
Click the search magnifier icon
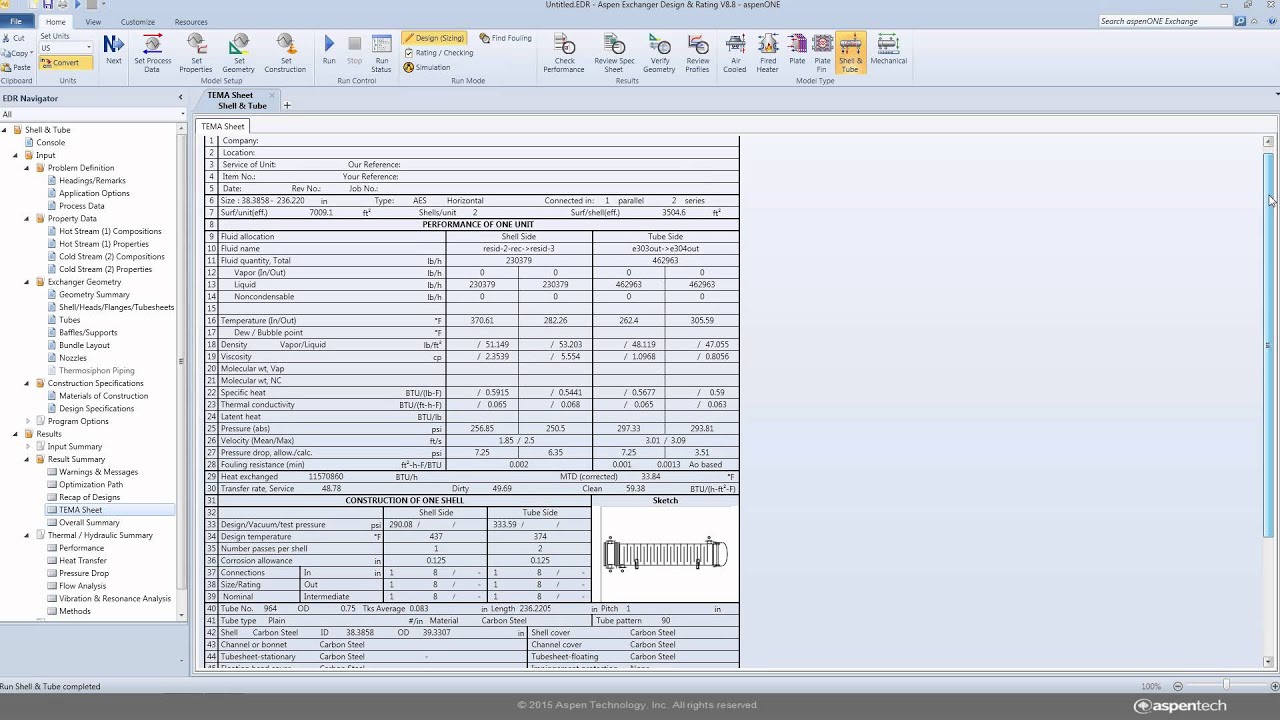(1240, 21)
